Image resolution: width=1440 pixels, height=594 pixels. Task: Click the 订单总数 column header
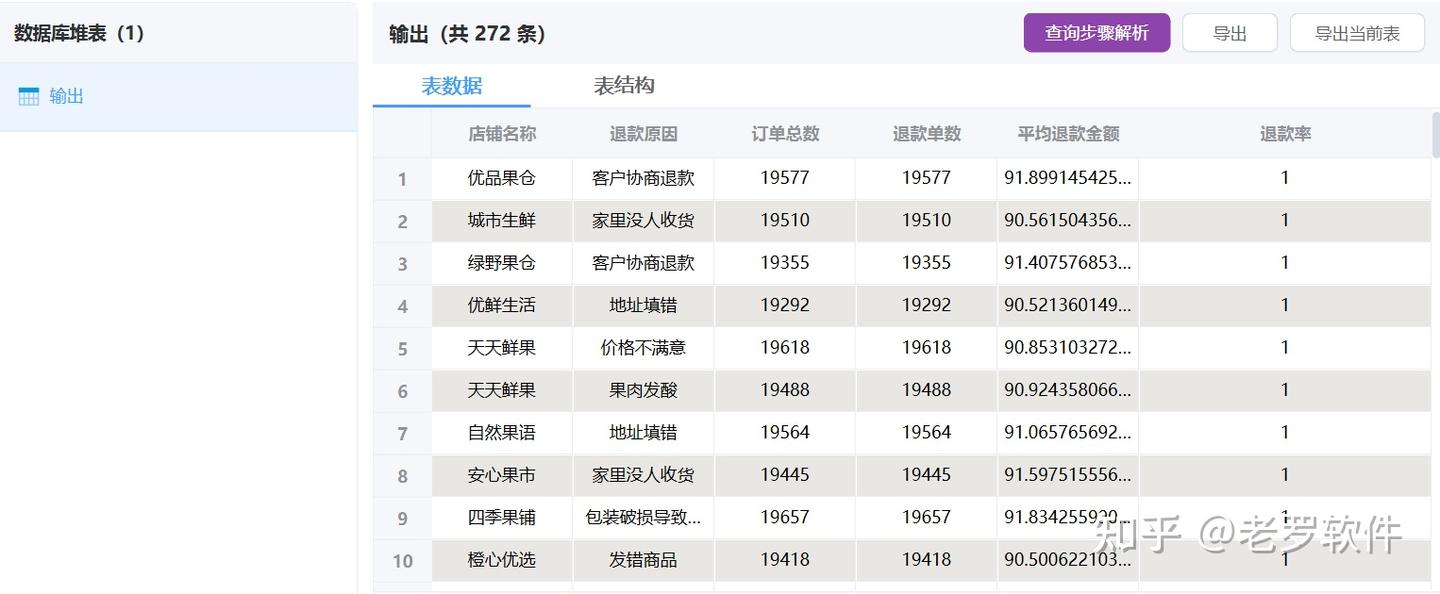click(x=785, y=134)
